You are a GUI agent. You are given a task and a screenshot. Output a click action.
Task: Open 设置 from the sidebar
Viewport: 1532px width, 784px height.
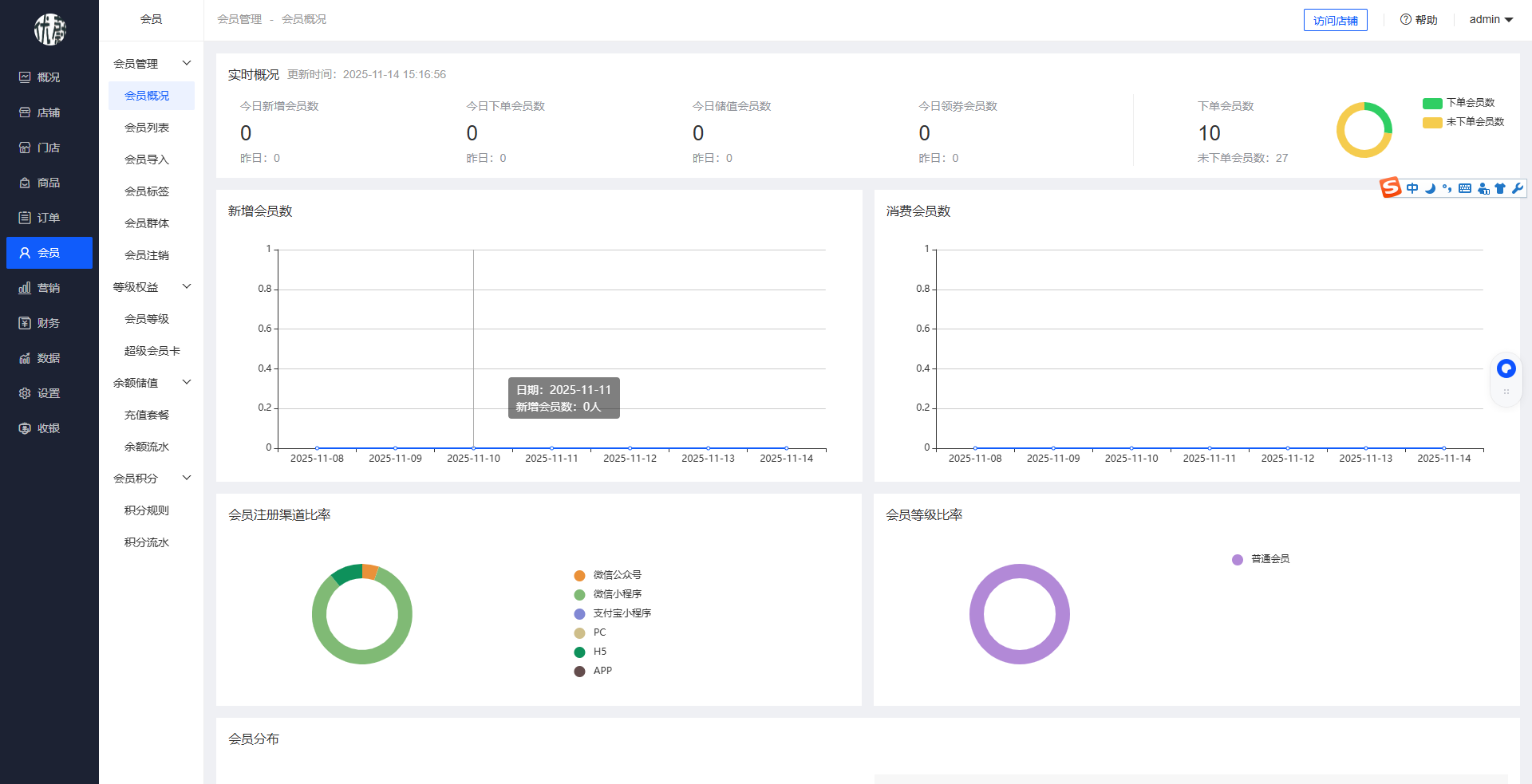pyautogui.click(x=48, y=393)
